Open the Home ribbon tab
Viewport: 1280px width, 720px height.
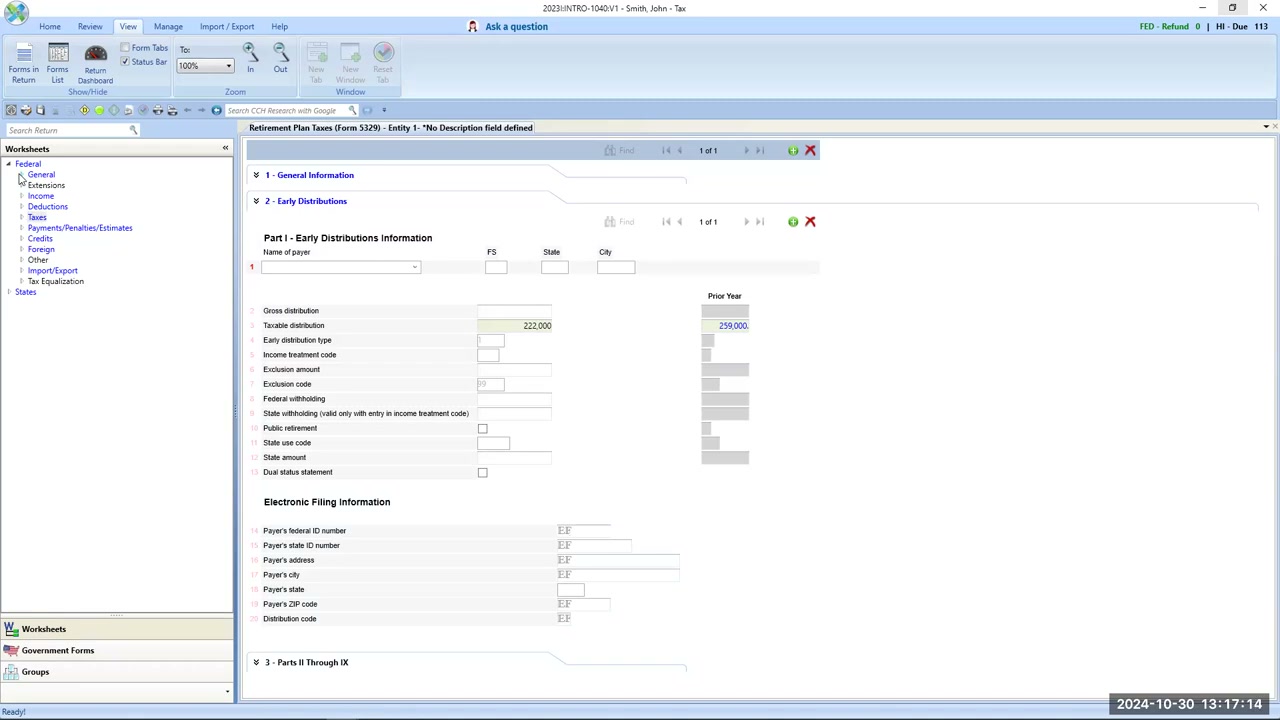point(49,27)
